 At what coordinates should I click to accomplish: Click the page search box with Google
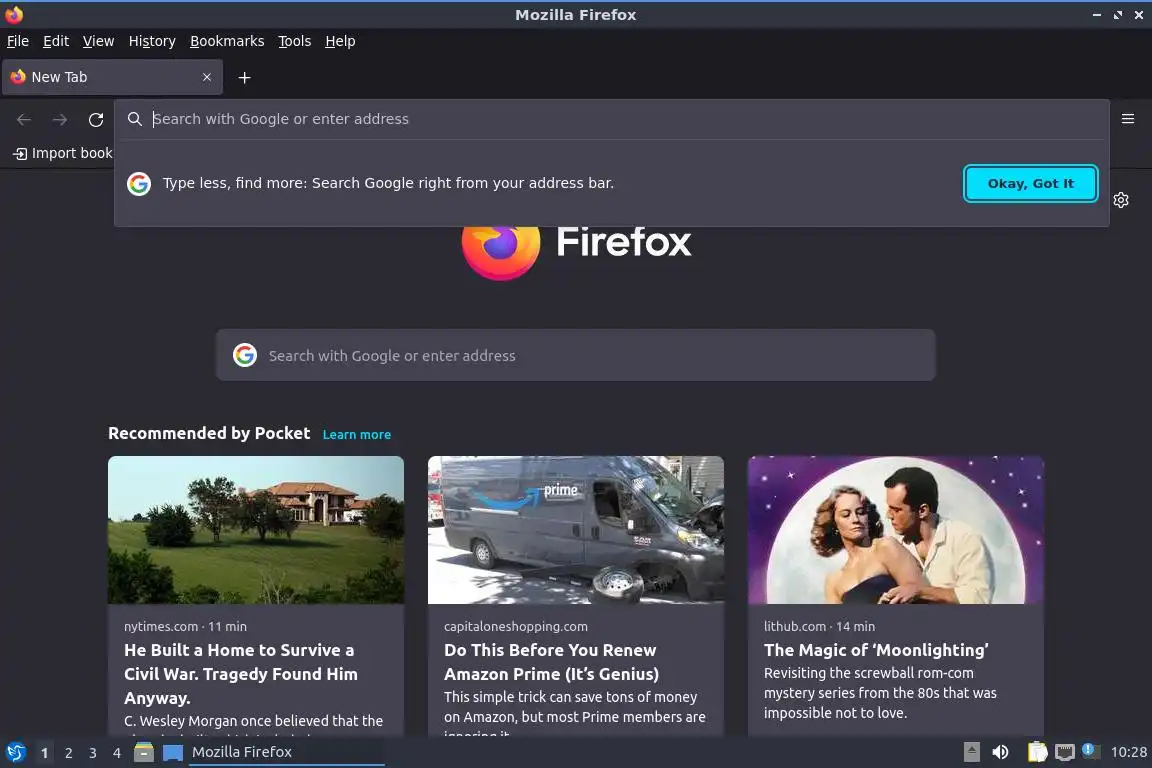575,356
